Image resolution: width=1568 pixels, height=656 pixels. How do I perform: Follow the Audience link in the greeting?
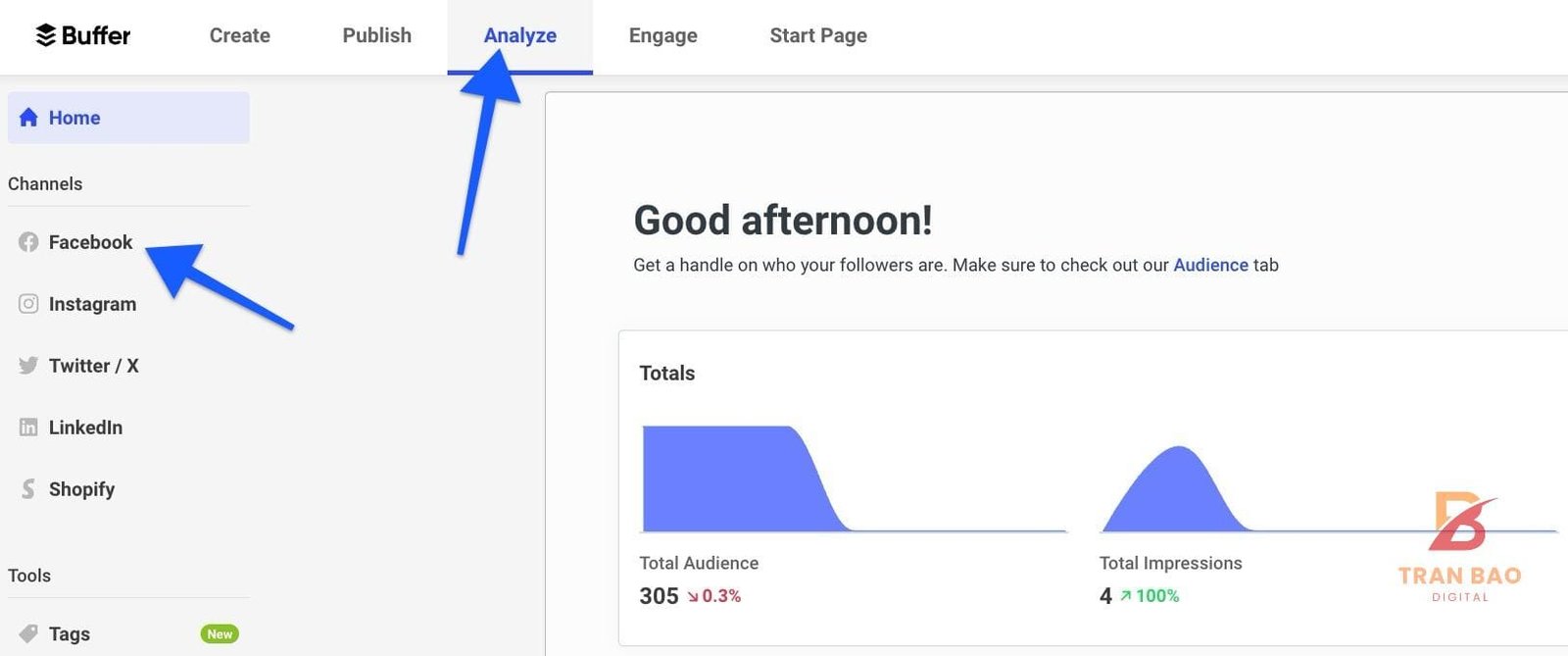1210,265
